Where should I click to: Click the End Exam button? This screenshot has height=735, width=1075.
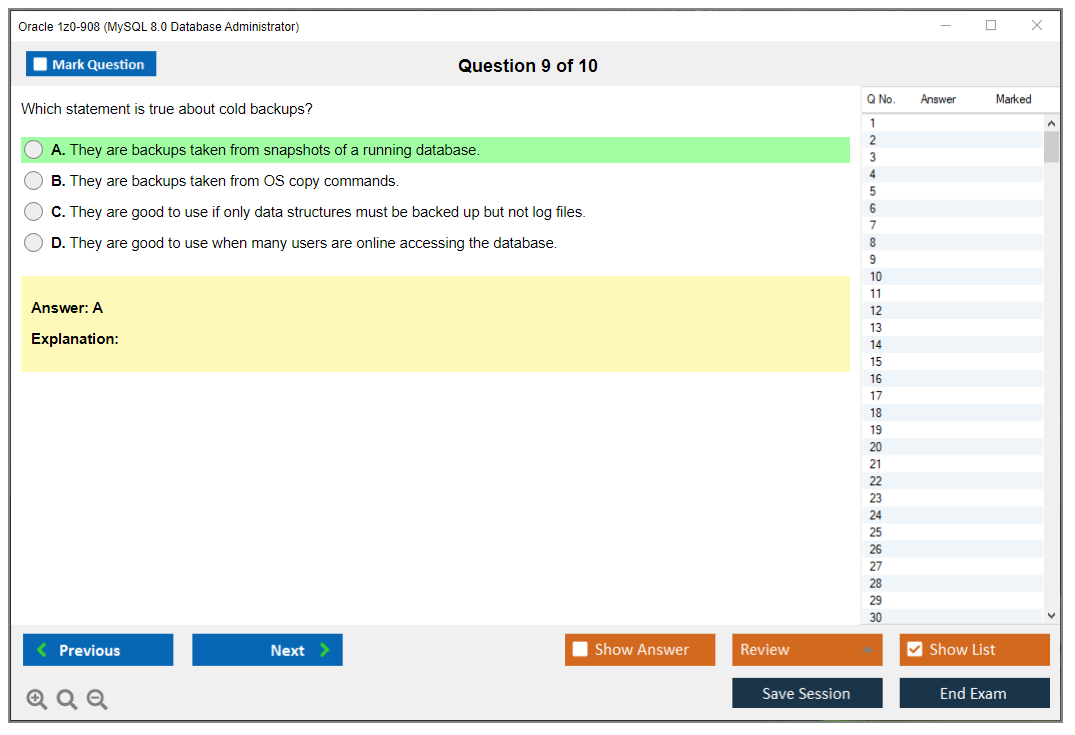(974, 692)
